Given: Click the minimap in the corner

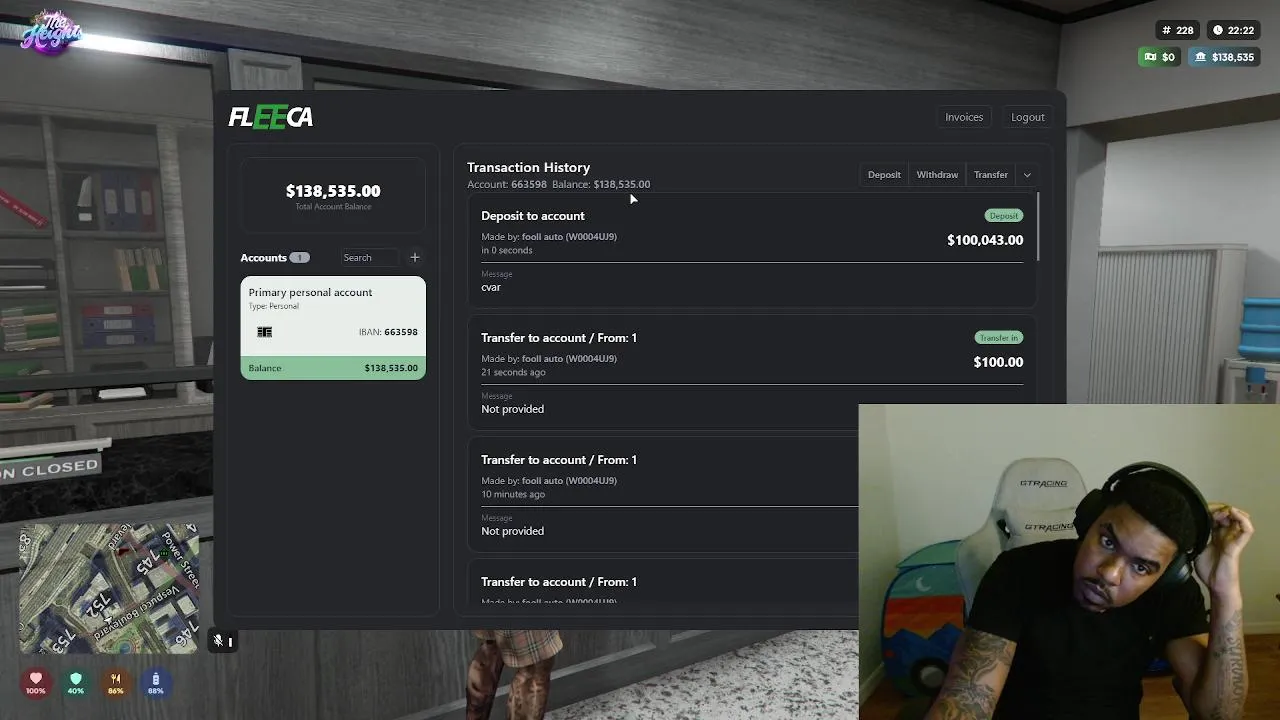Looking at the screenshot, I should tap(109, 588).
